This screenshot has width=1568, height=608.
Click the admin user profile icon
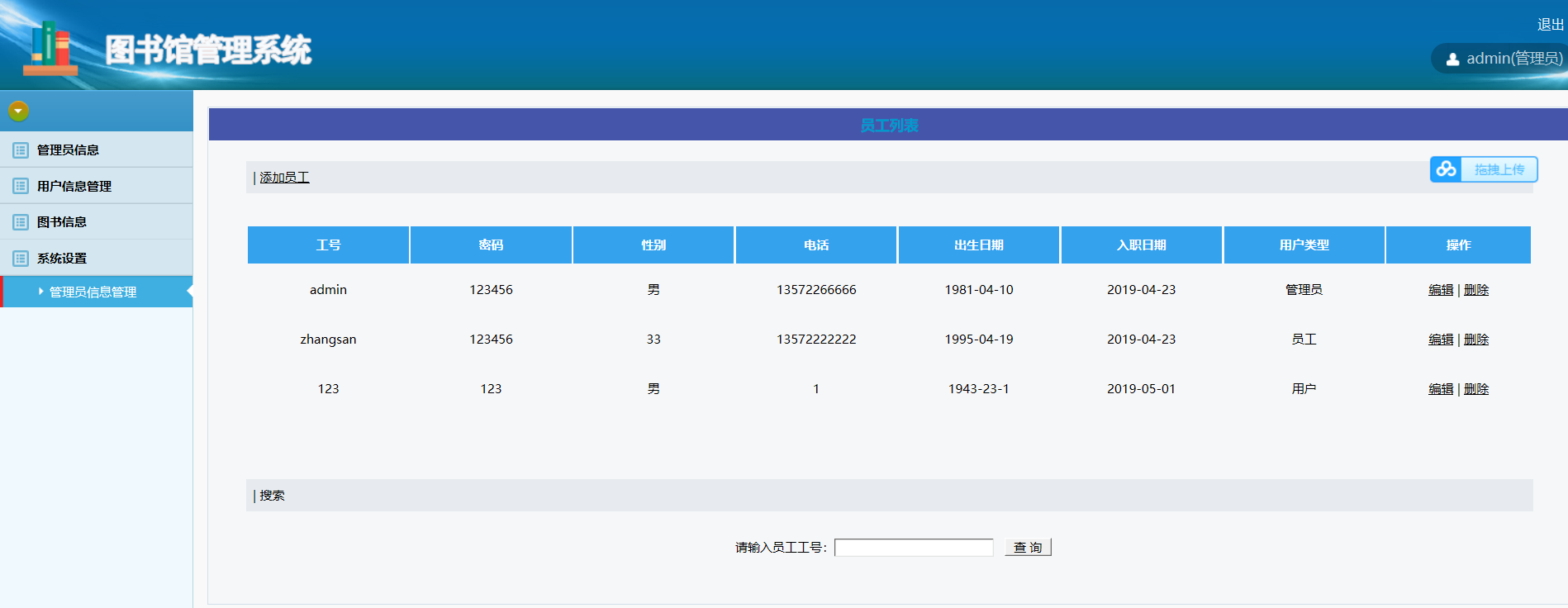coord(1452,59)
